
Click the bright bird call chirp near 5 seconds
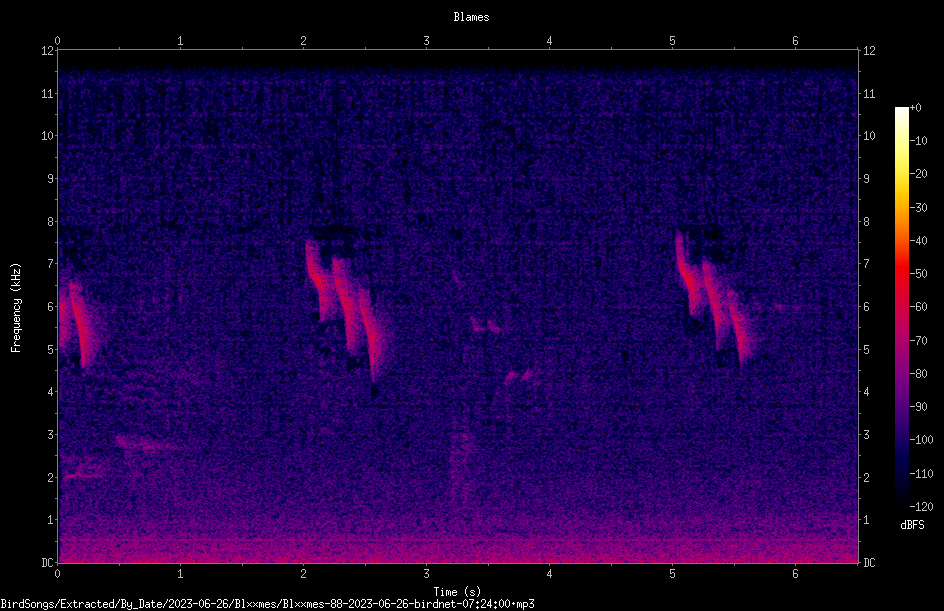click(716, 301)
